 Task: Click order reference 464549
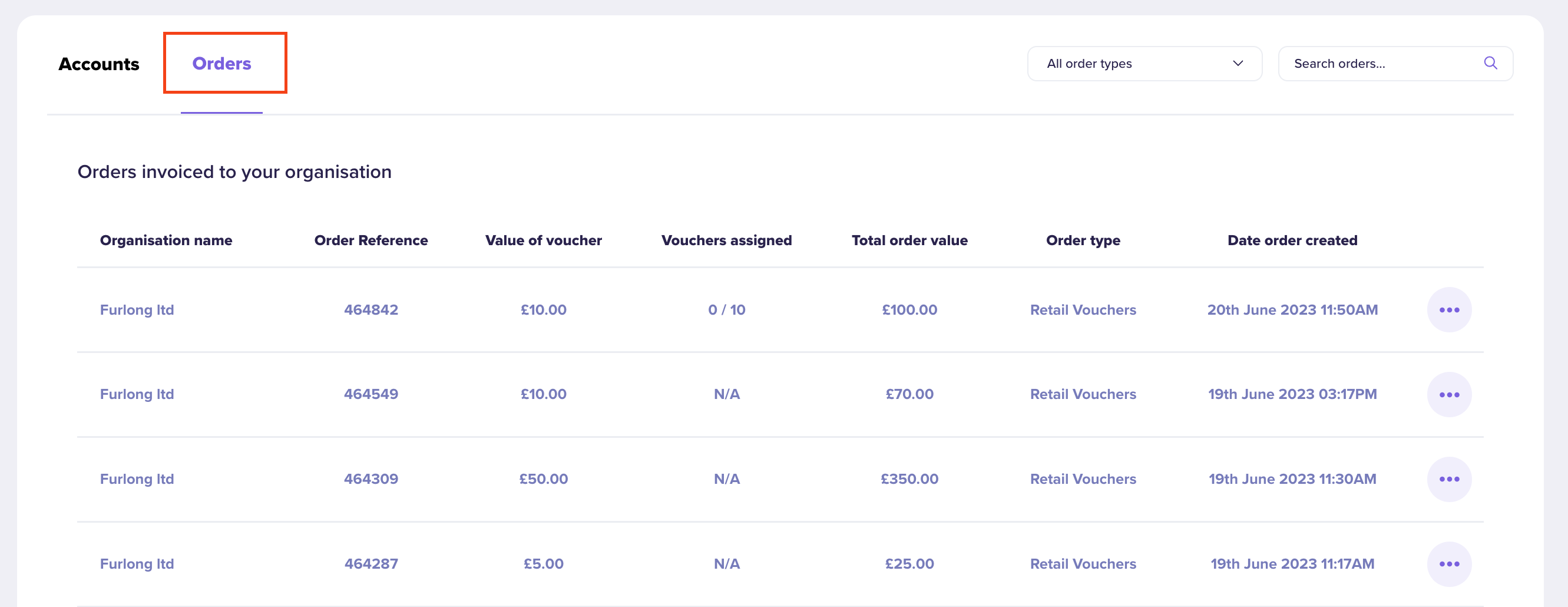(371, 394)
